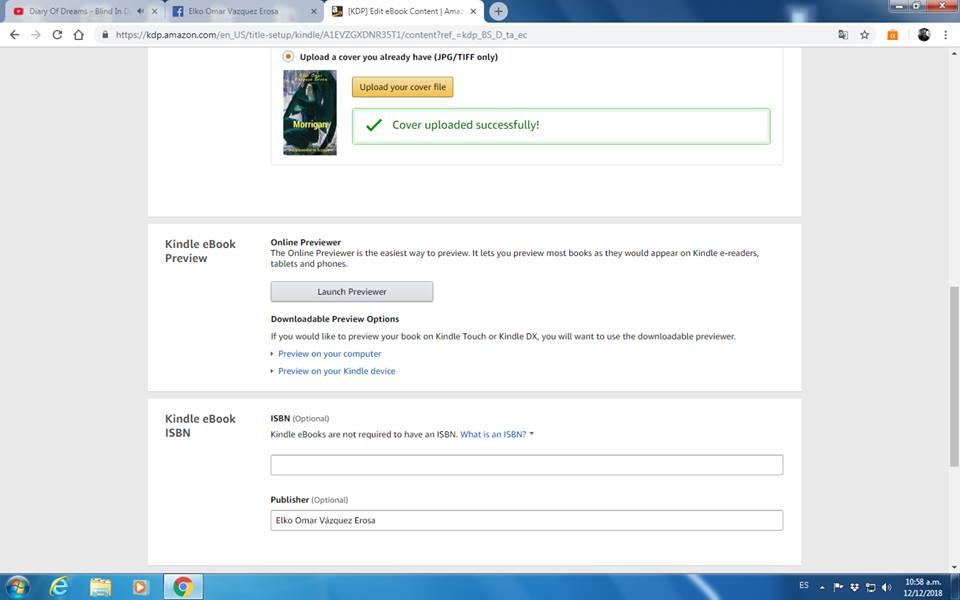Expand 'What is an ISBN?' dropdown
The height and width of the screenshot is (600, 960).
click(x=497, y=434)
